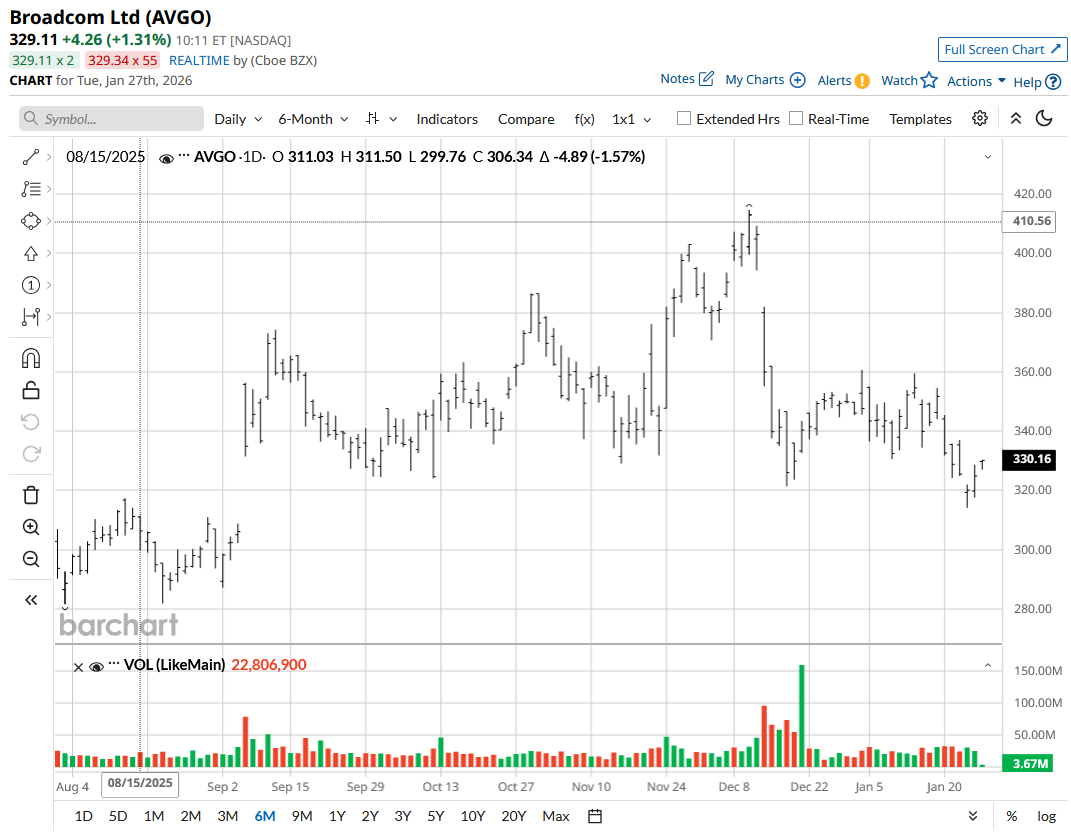Open AVGO series options ellipsis
Screen dimensions: 1071x839
tap(183, 155)
